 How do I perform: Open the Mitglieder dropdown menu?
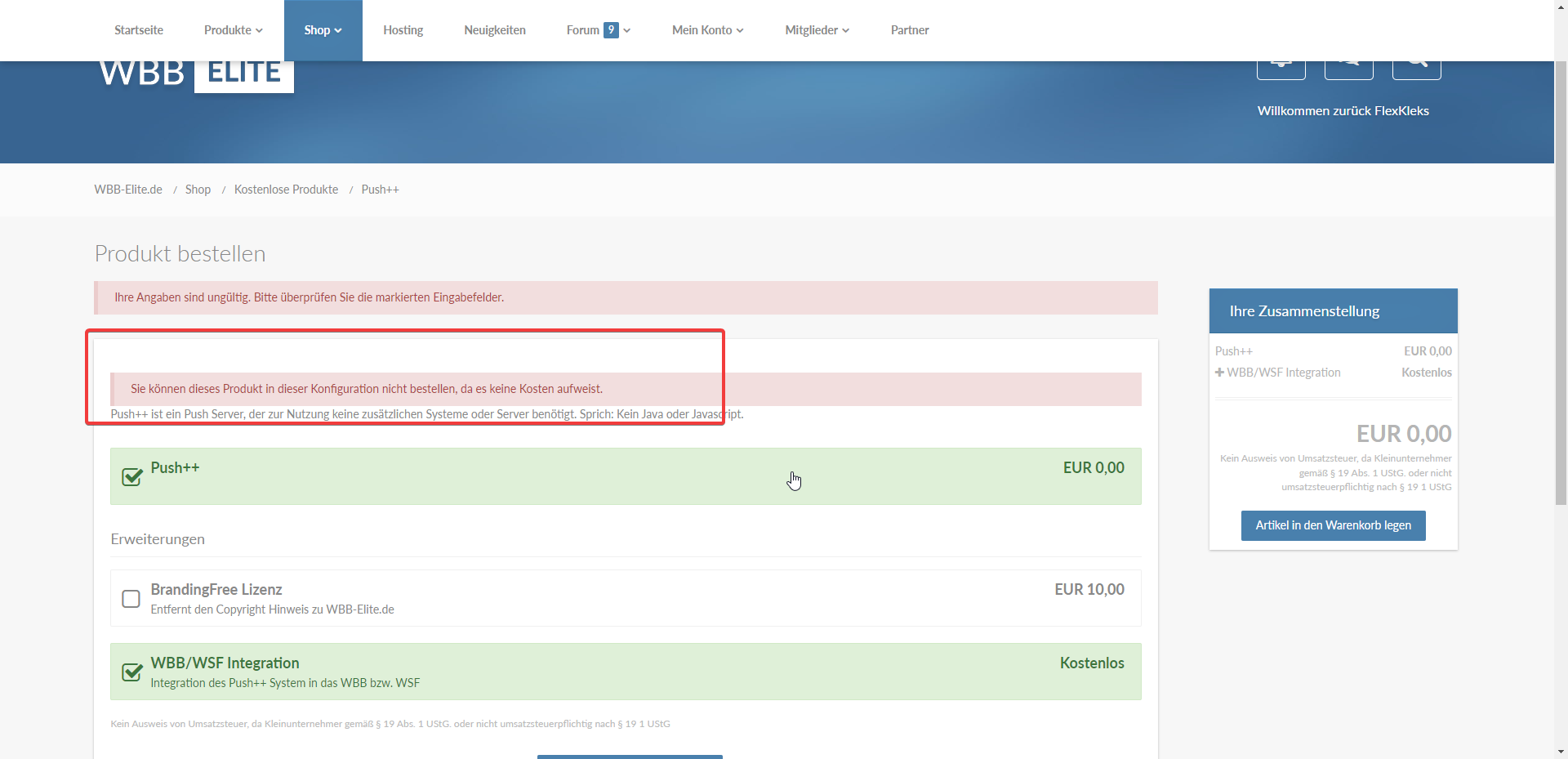(817, 30)
